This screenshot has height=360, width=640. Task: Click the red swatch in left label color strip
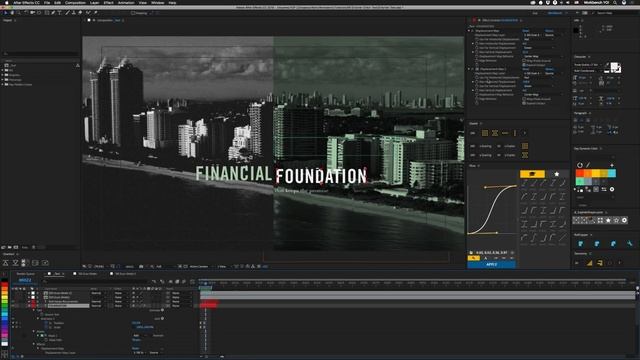coord(4,285)
